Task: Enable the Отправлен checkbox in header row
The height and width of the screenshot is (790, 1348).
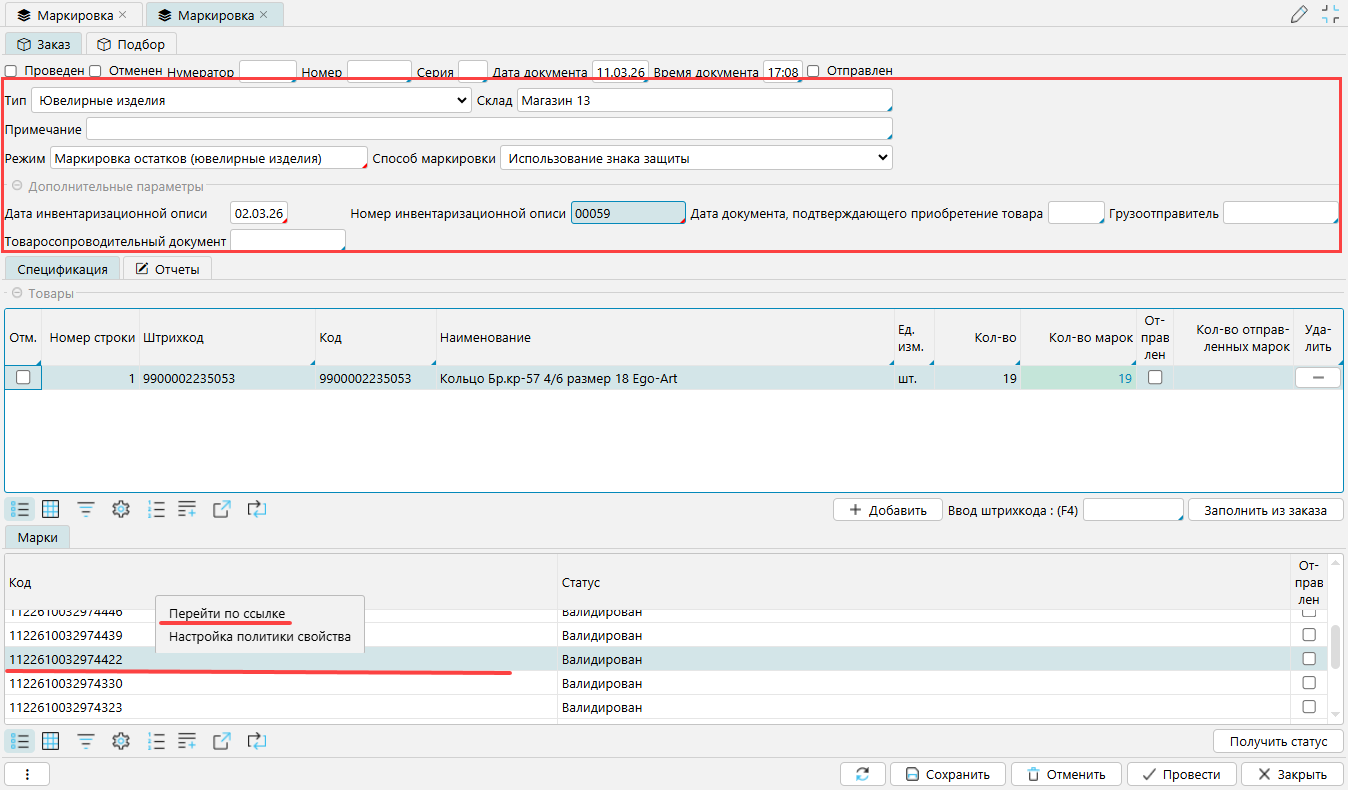Action: [x=813, y=71]
